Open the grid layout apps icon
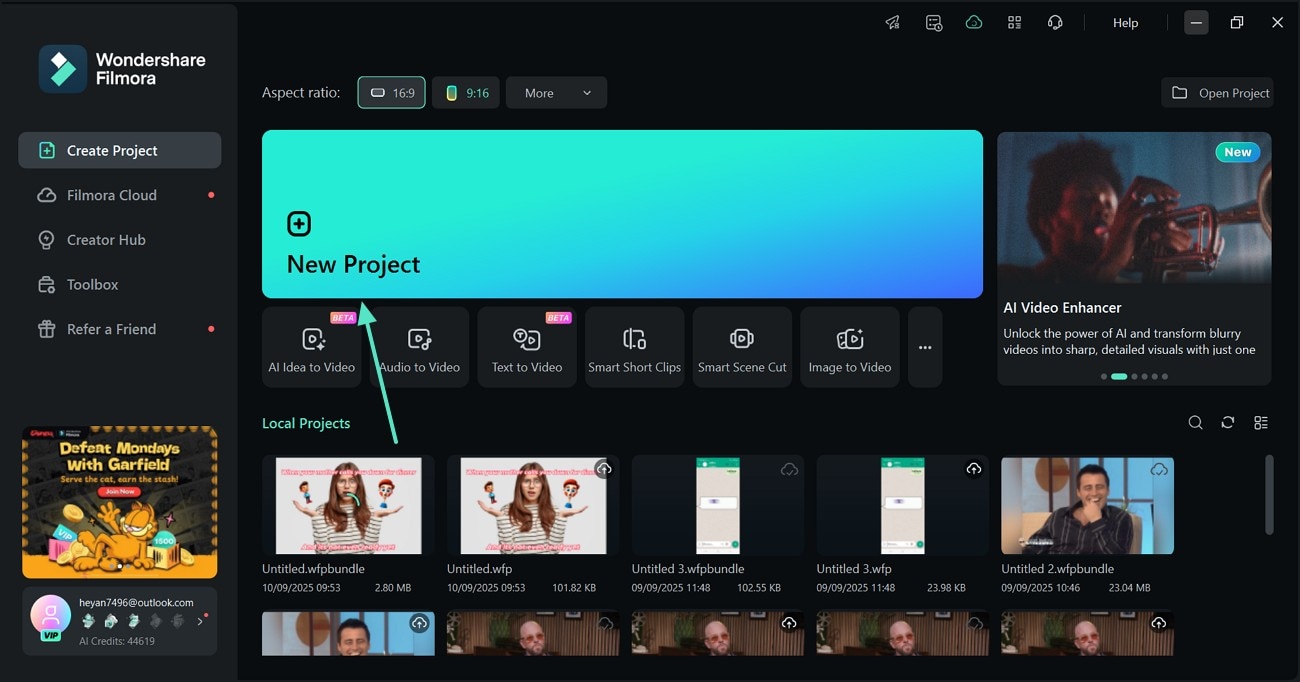Image resolution: width=1300 pixels, height=682 pixels. (x=1014, y=22)
